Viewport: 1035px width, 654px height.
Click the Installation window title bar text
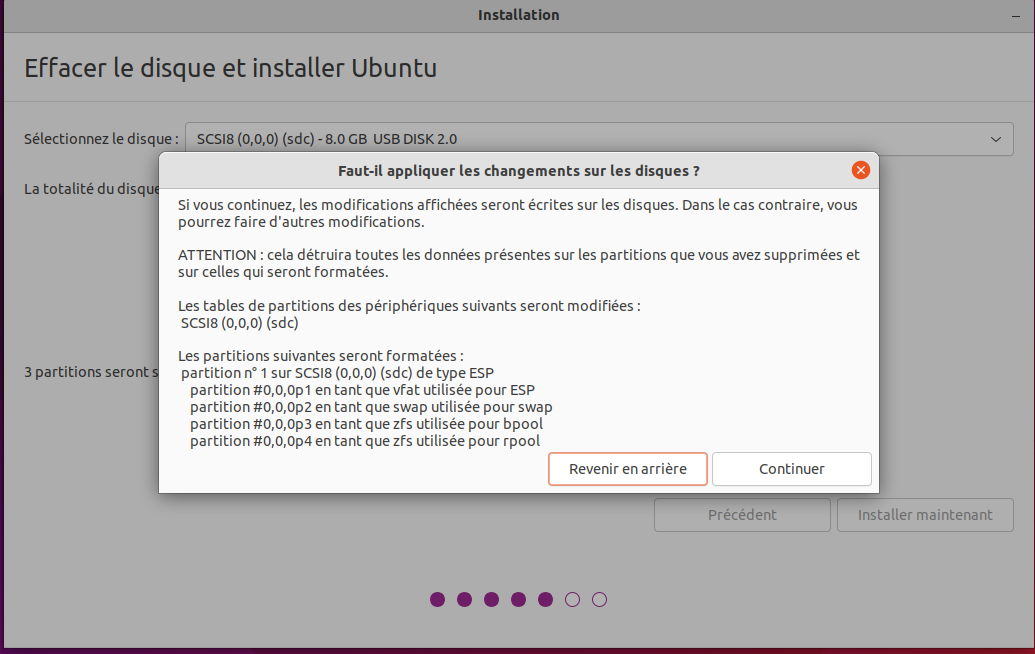(x=518, y=15)
